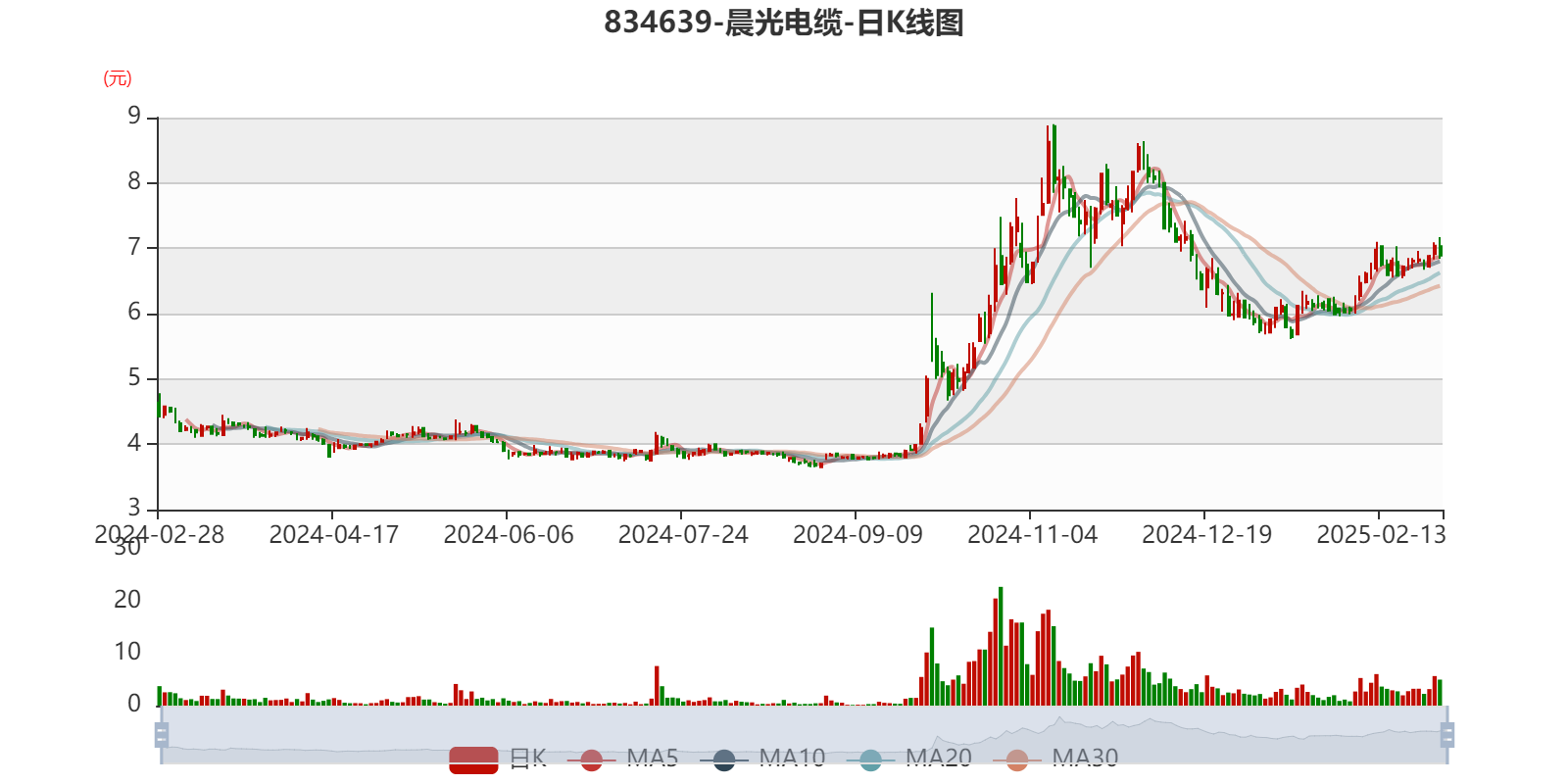Grab the left handle of zoom slider

[x=162, y=734]
